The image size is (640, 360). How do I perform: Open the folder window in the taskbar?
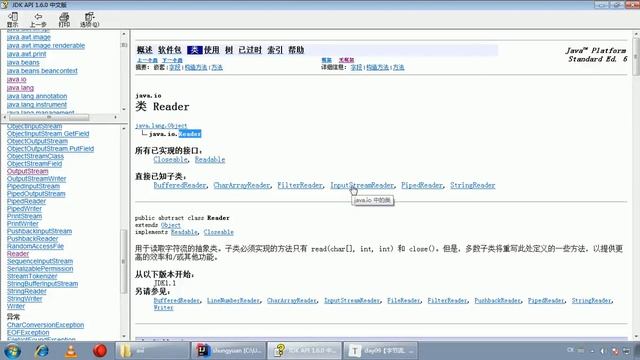[x=153, y=351]
